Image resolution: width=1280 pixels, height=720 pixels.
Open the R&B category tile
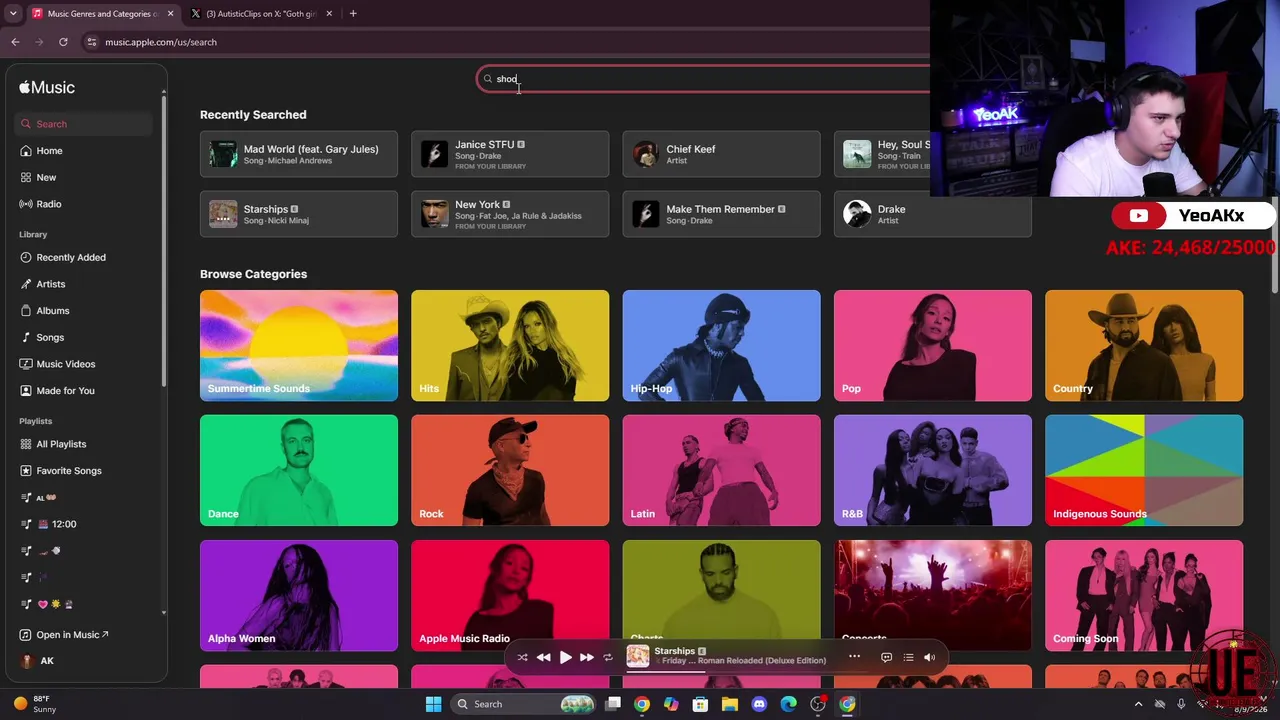tap(933, 471)
